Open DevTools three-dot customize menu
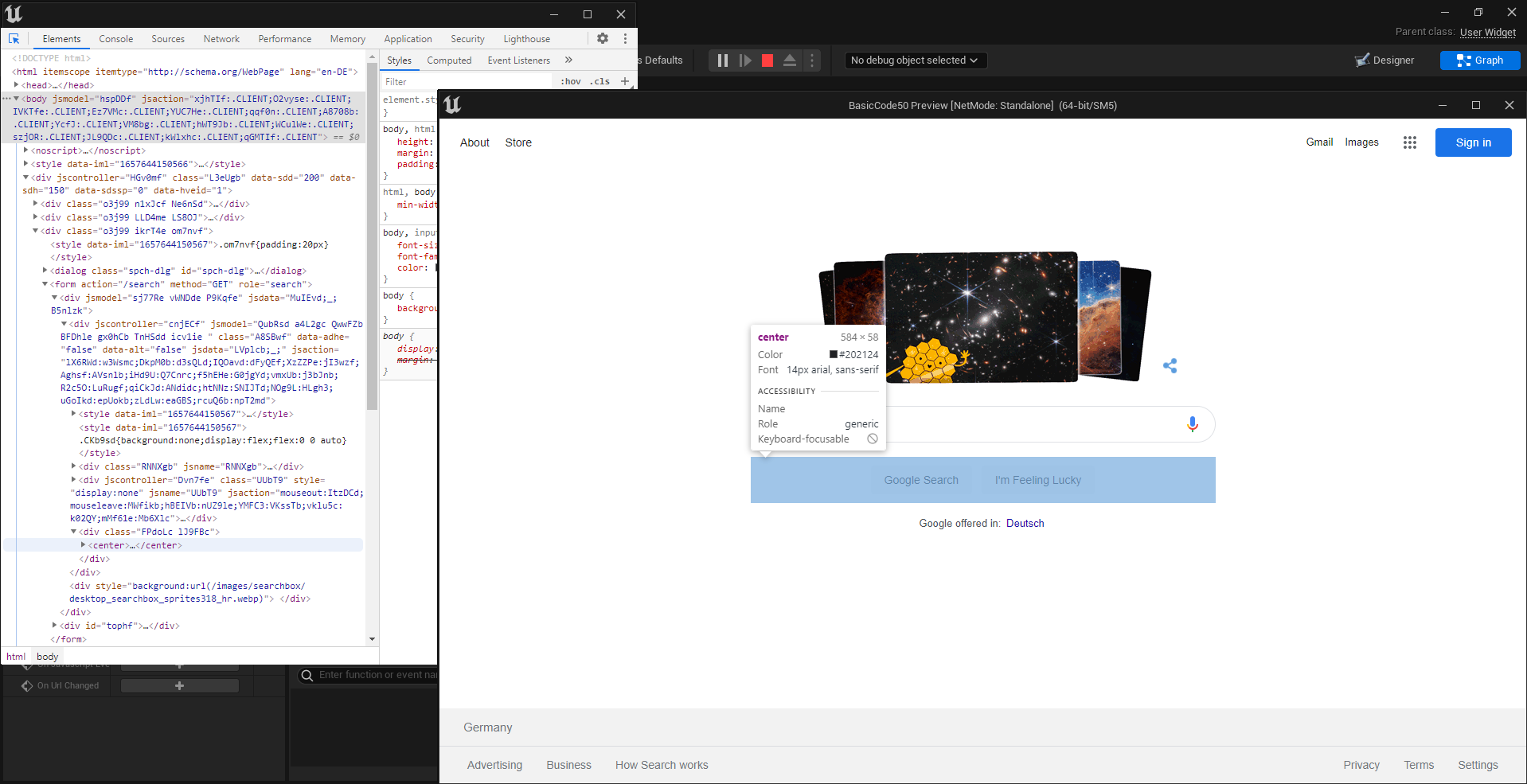Screen dimensions: 1527x784 point(625,38)
